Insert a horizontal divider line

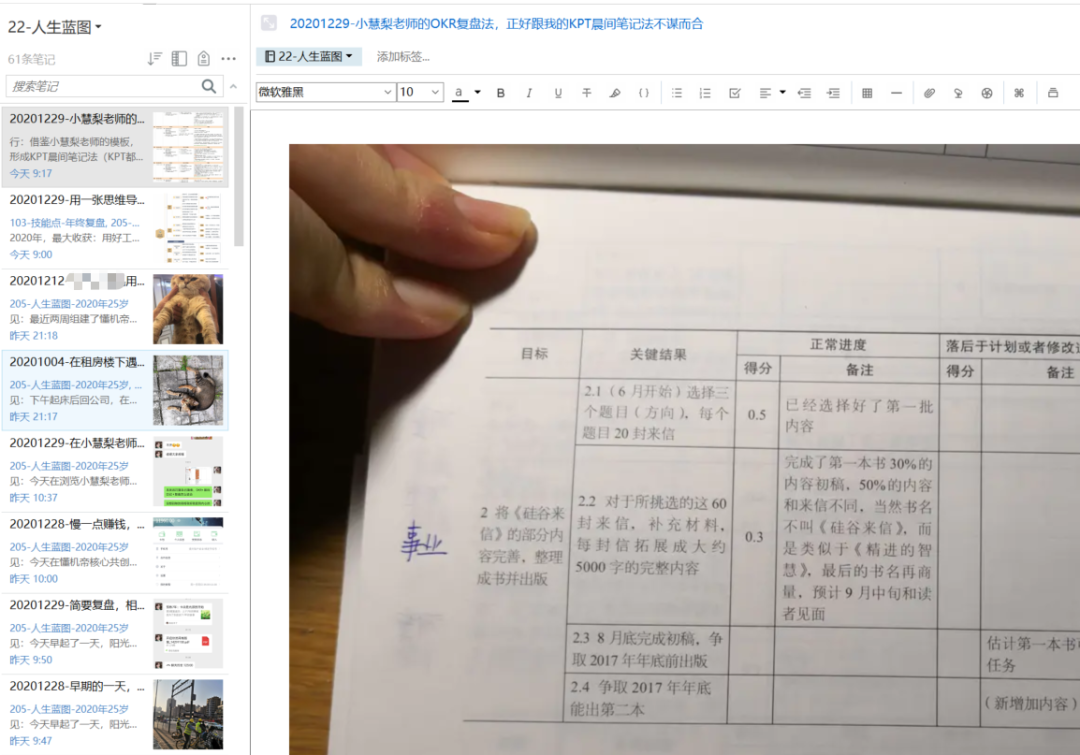(x=896, y=93)
